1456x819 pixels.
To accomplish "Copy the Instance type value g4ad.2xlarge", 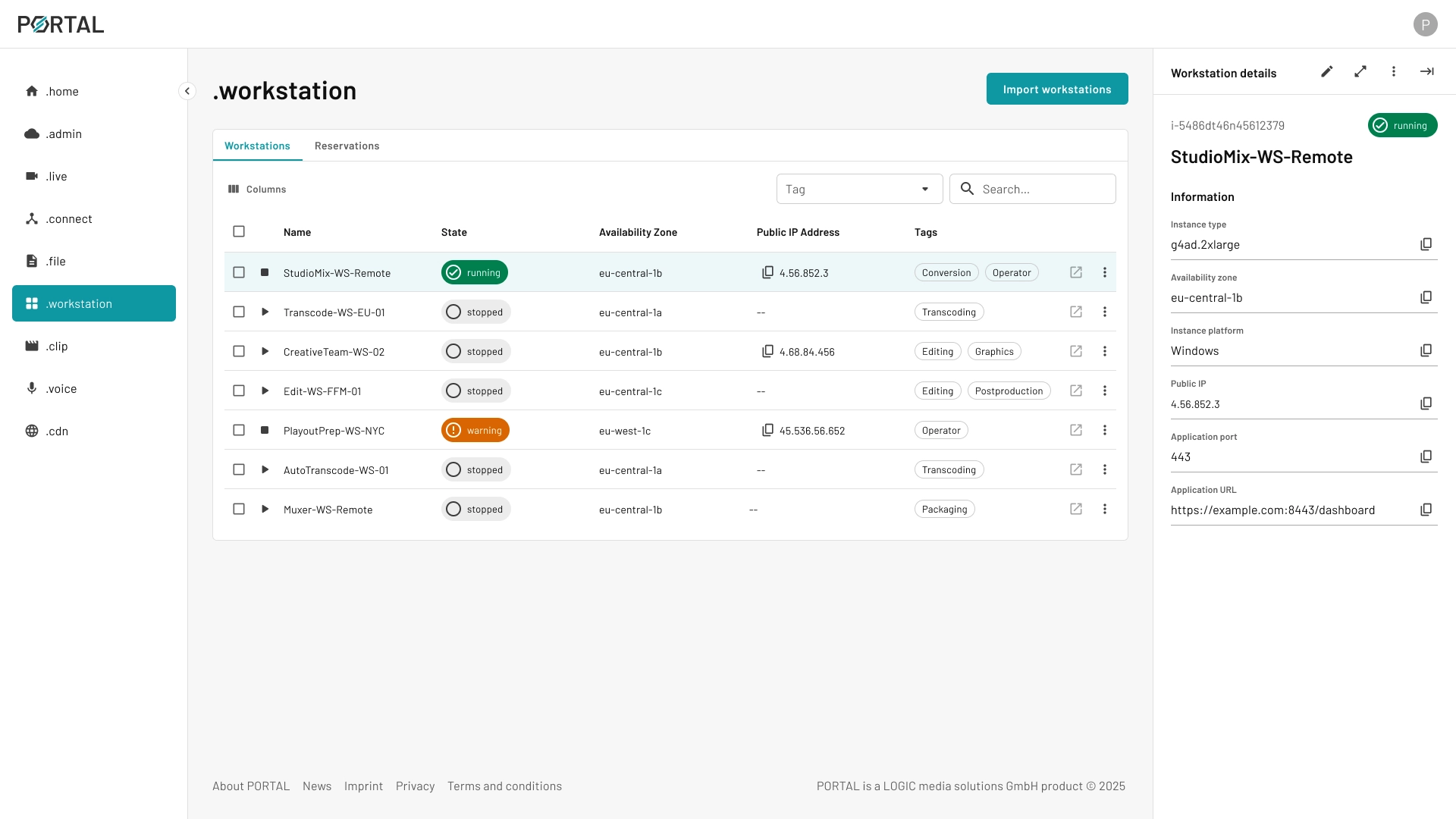I will 1426,244.
